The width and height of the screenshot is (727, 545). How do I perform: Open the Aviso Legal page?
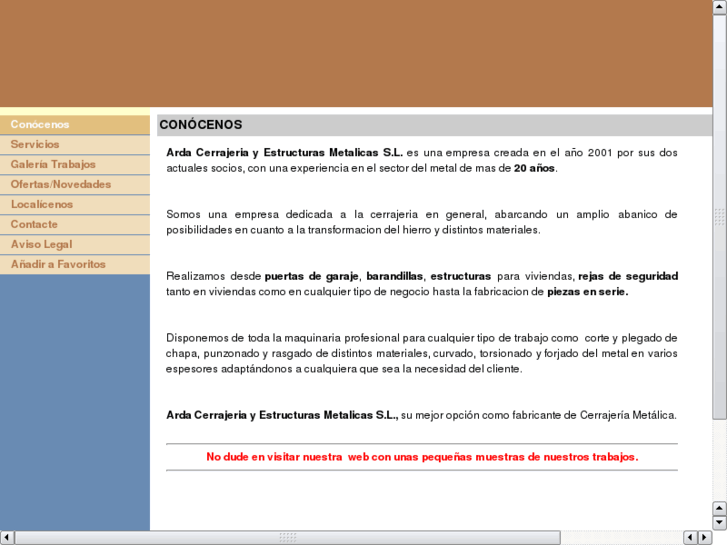(75, 244)
